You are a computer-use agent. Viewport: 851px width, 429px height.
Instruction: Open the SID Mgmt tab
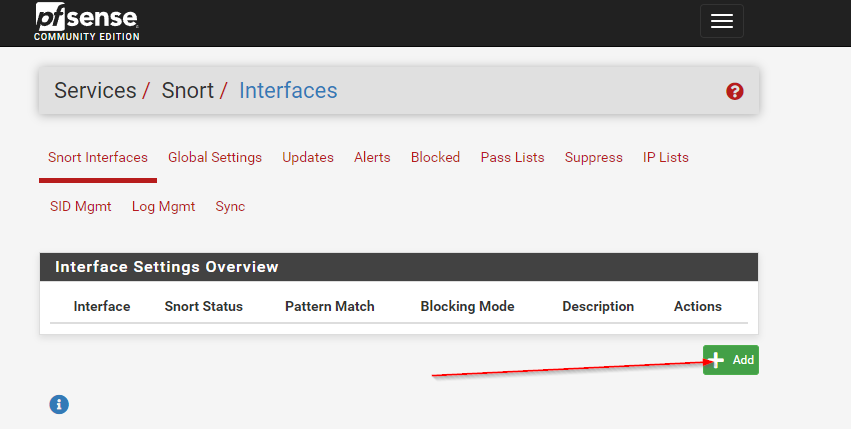tap(81, 206)
